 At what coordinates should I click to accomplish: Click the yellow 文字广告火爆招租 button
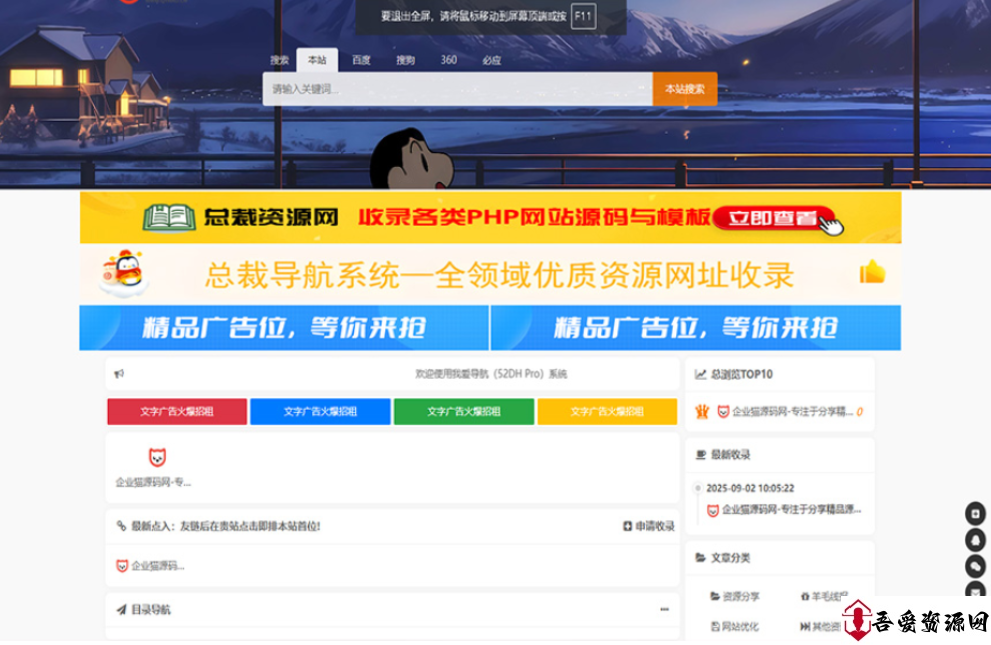point(607,411)
